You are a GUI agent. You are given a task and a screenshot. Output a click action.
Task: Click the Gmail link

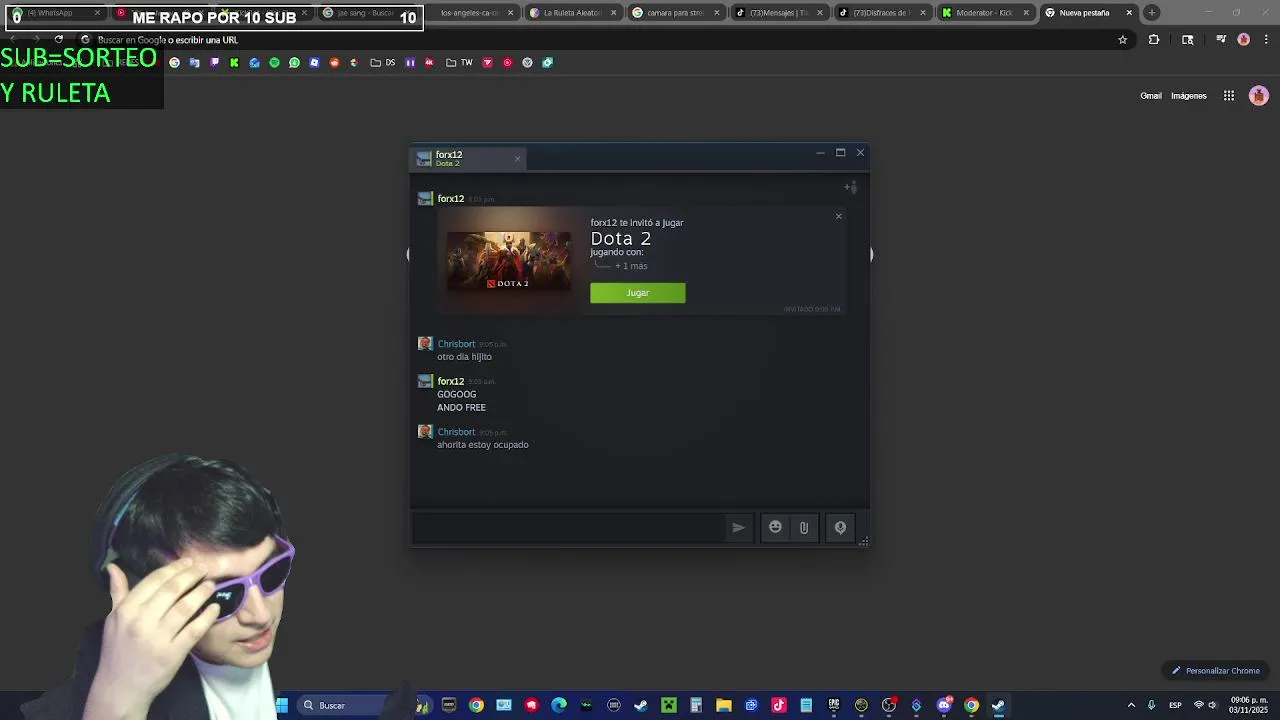coord(1151,96)
